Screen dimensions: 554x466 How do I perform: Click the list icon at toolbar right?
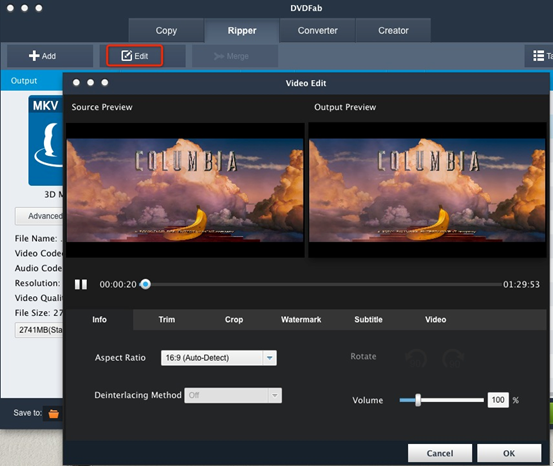click(538, 56)
